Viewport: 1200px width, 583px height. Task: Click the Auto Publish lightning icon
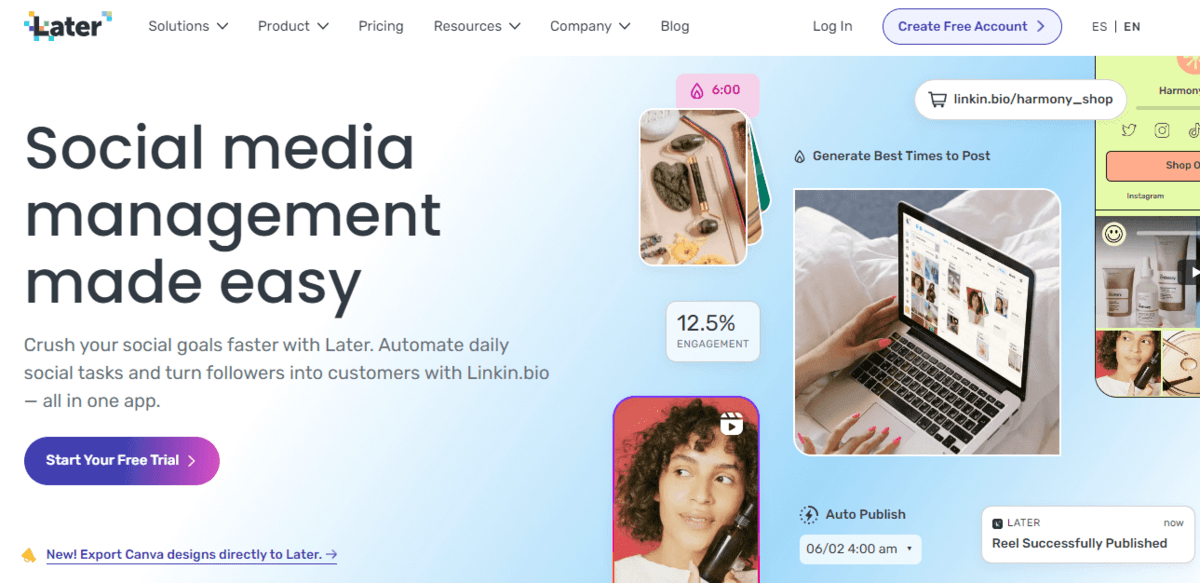pos(809,515)
